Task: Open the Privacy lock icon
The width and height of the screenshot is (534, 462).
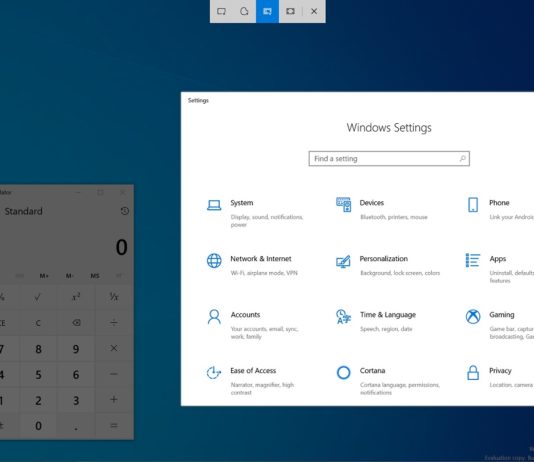Action: point(473,372)
